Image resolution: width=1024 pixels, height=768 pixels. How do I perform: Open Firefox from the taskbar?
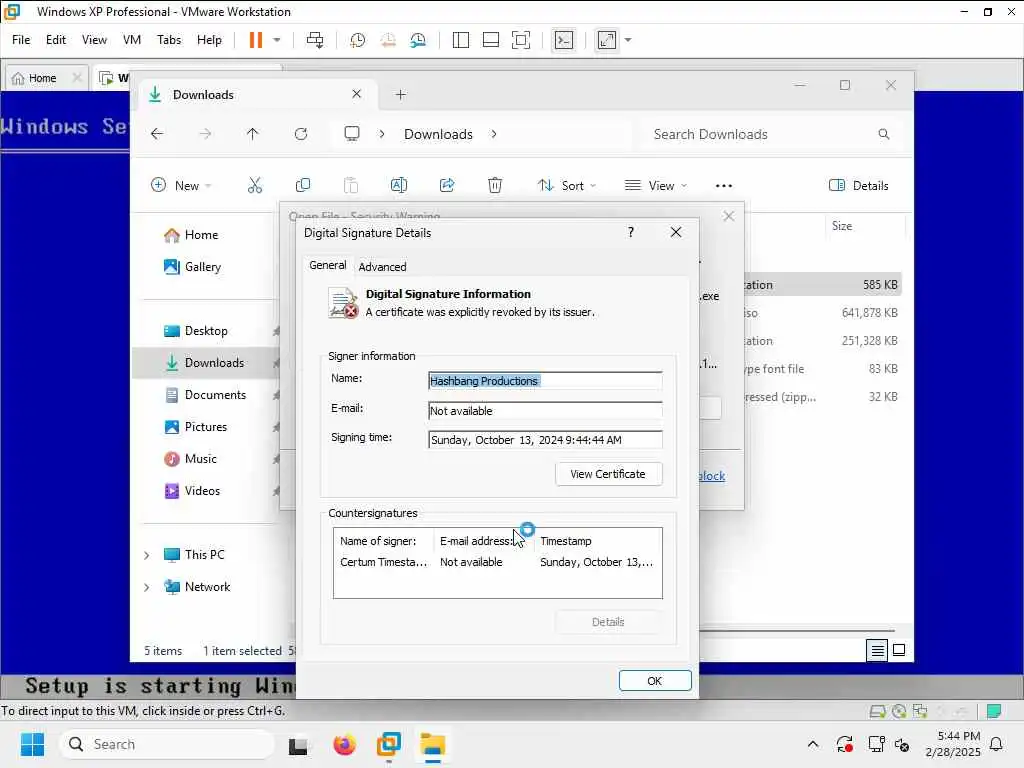344,744
